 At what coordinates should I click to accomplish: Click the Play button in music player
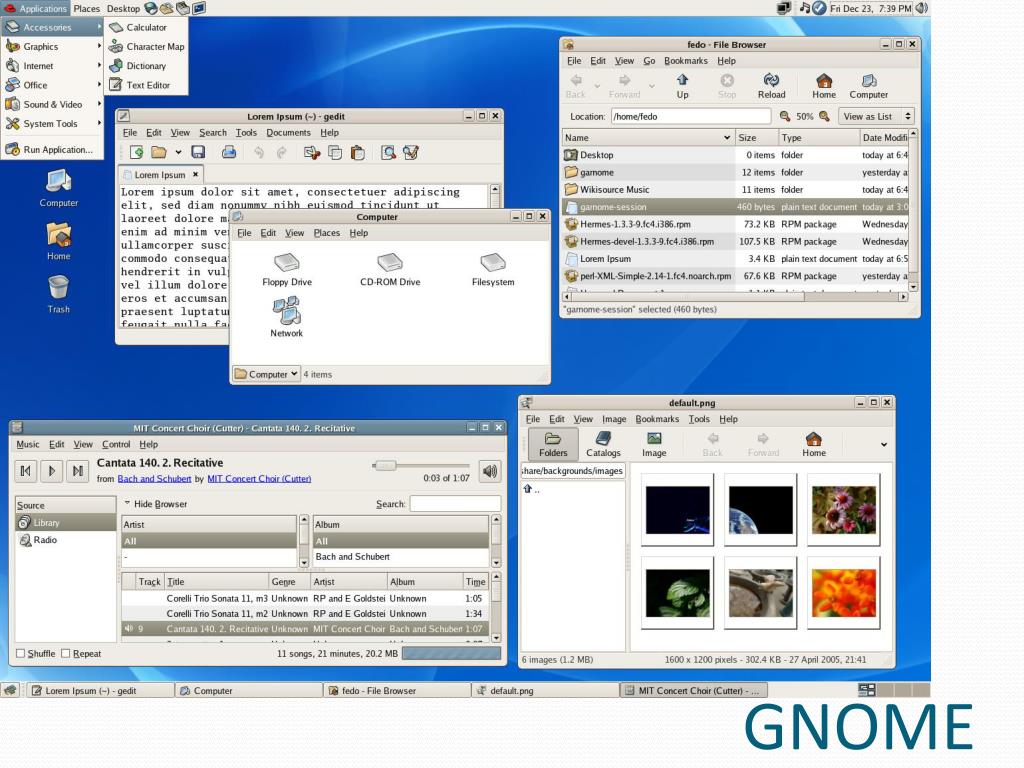(52, 471)
